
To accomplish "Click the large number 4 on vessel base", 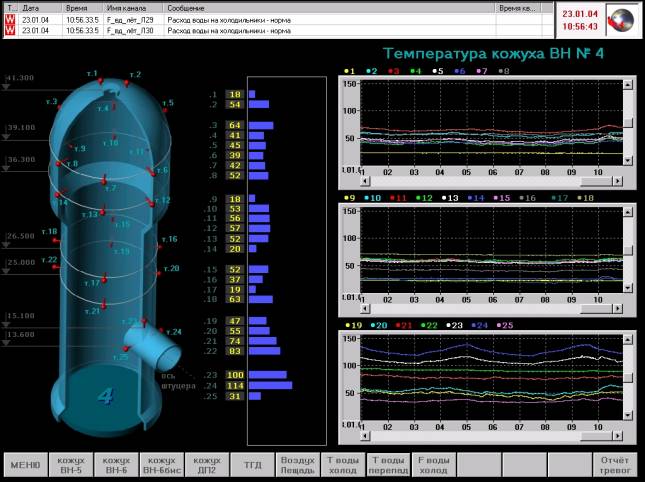I will 105,396.
